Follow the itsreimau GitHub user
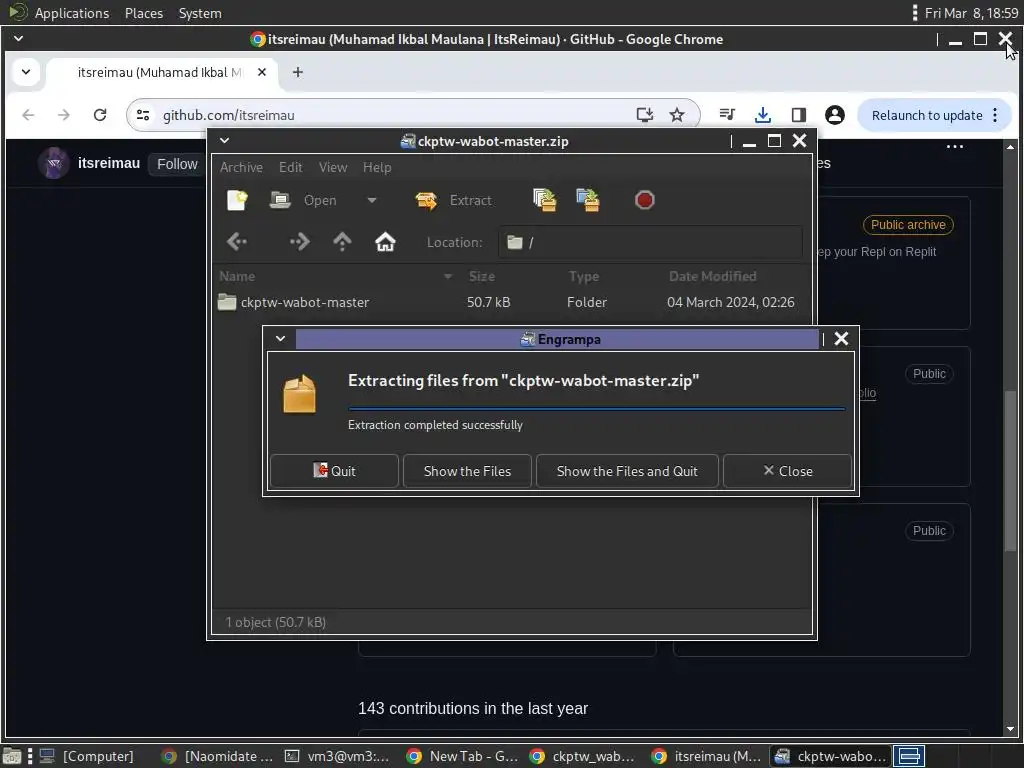The image size is (1024, 768). (177, 164)
